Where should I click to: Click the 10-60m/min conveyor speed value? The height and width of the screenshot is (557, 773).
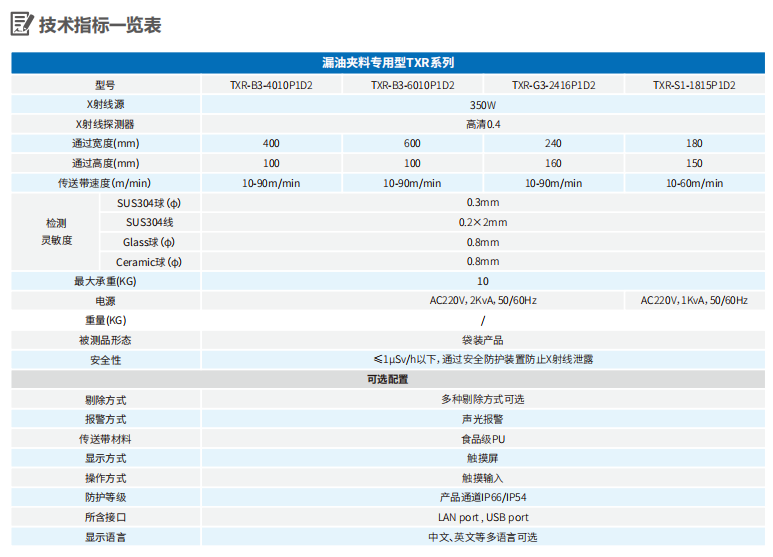pos(694,183)
